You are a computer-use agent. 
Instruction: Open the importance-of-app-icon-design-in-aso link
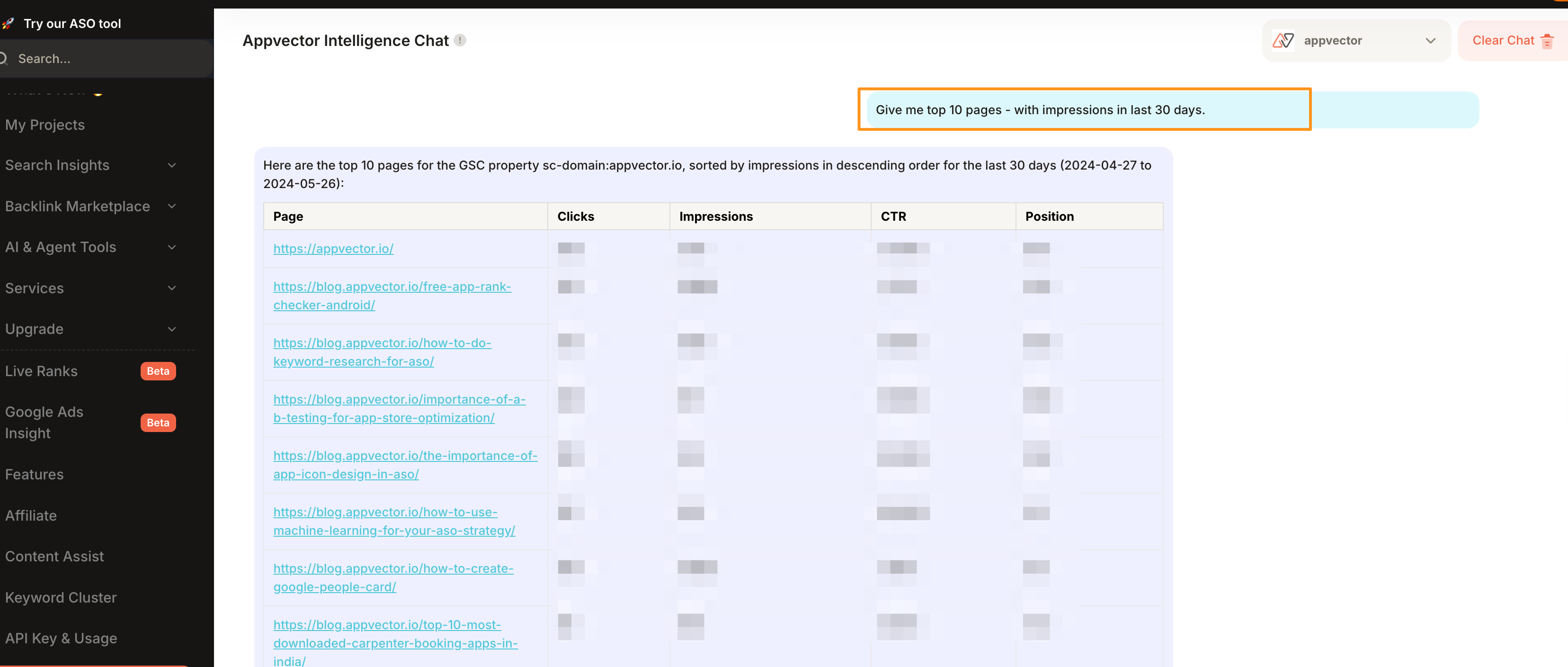(x=405, y=465)
